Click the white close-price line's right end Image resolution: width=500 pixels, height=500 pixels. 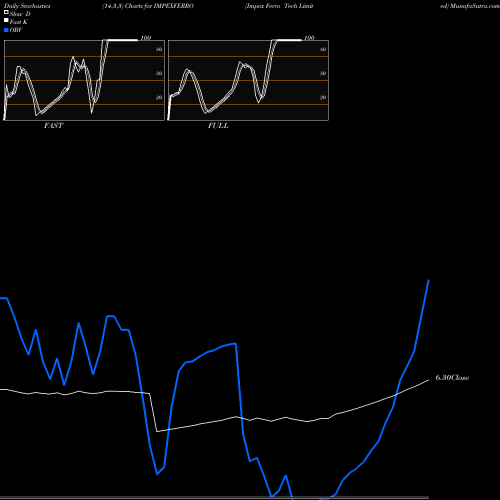click(428, 380)
